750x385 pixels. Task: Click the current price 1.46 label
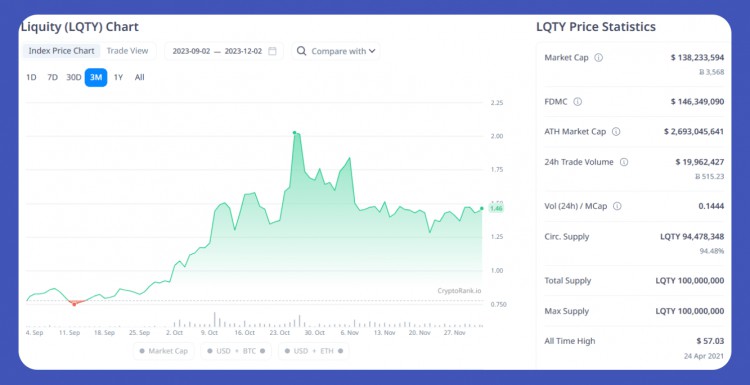[496, 209]
